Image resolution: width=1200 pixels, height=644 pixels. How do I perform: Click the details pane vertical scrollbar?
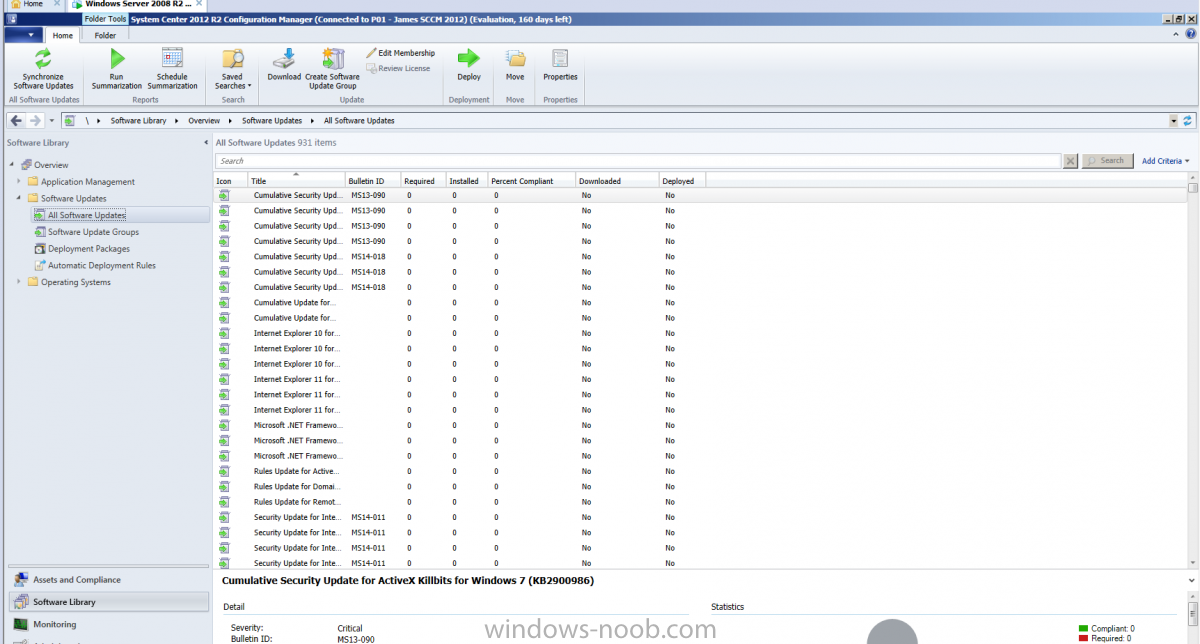(1193, 620)
